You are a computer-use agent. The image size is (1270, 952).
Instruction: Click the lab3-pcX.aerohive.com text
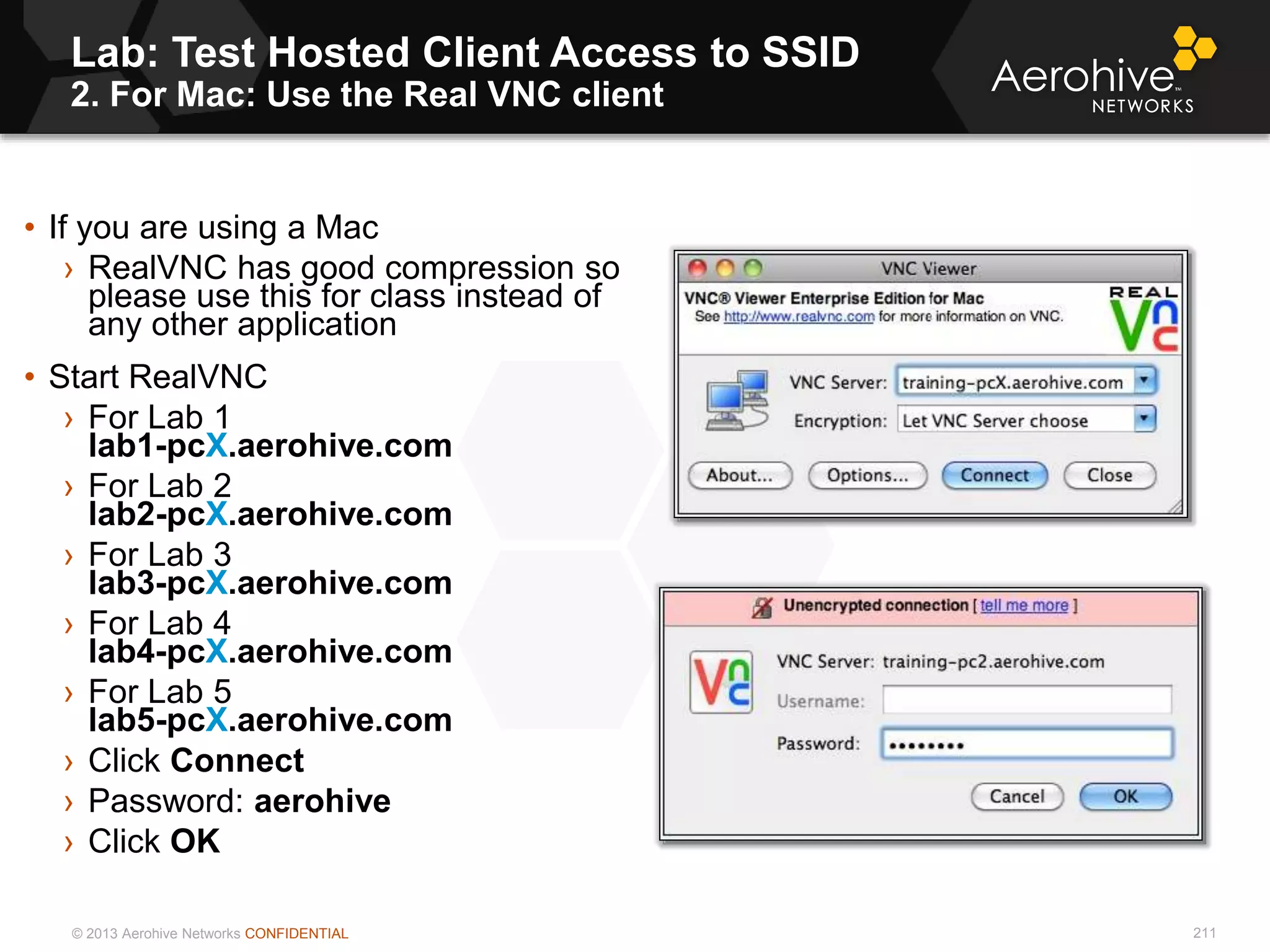[x=270, y=583]
